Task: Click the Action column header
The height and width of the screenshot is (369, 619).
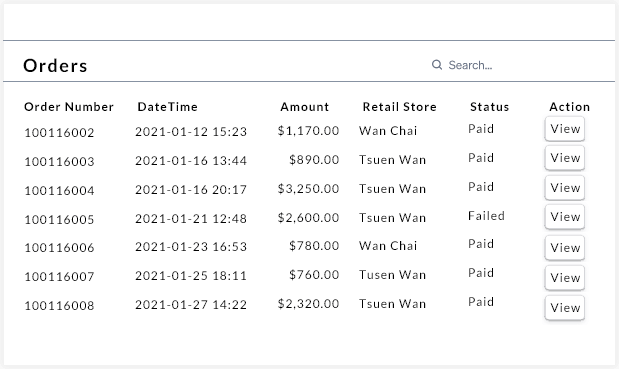Action: [x=570, y=107]
